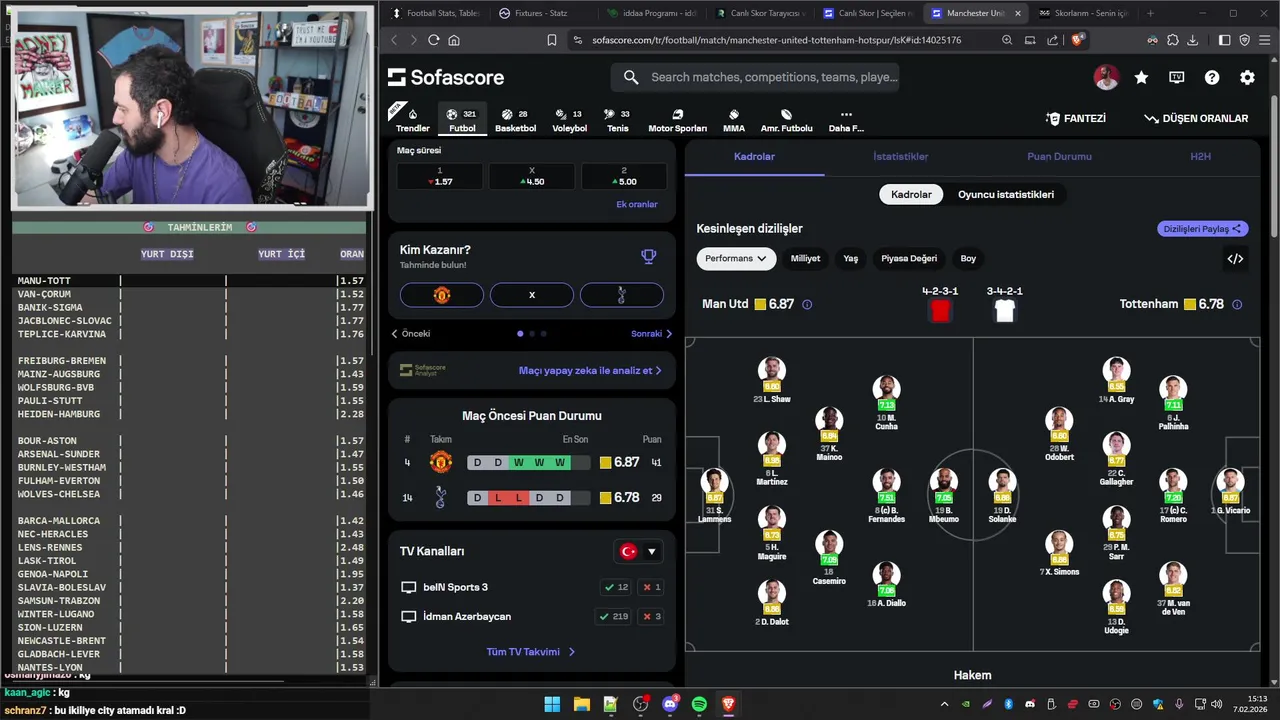Open the Performans dropdown filter

[736, 259]
